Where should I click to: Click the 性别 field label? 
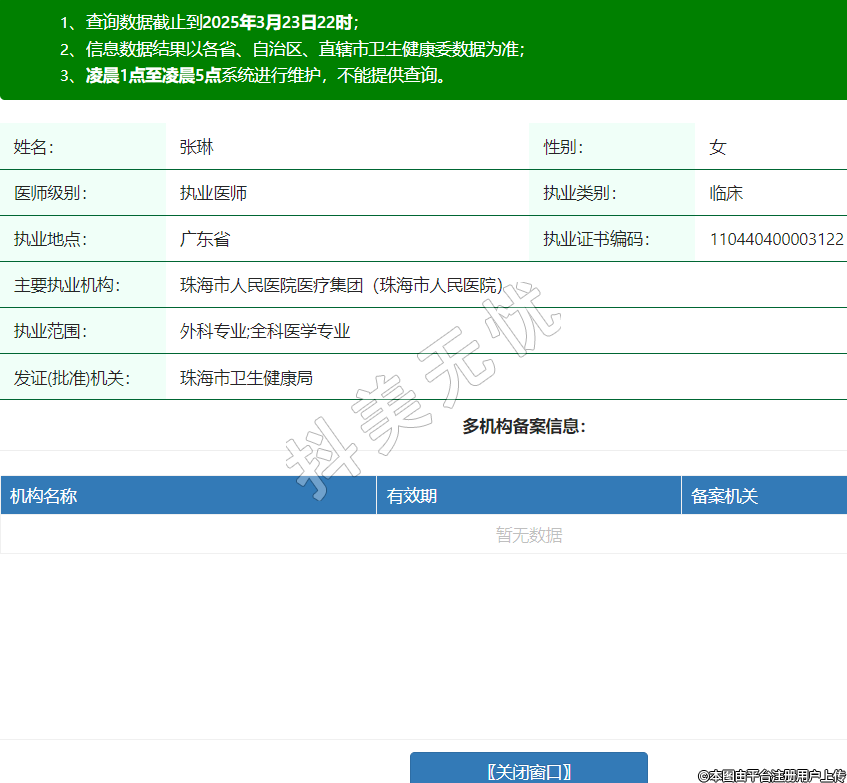coord(563,147)
